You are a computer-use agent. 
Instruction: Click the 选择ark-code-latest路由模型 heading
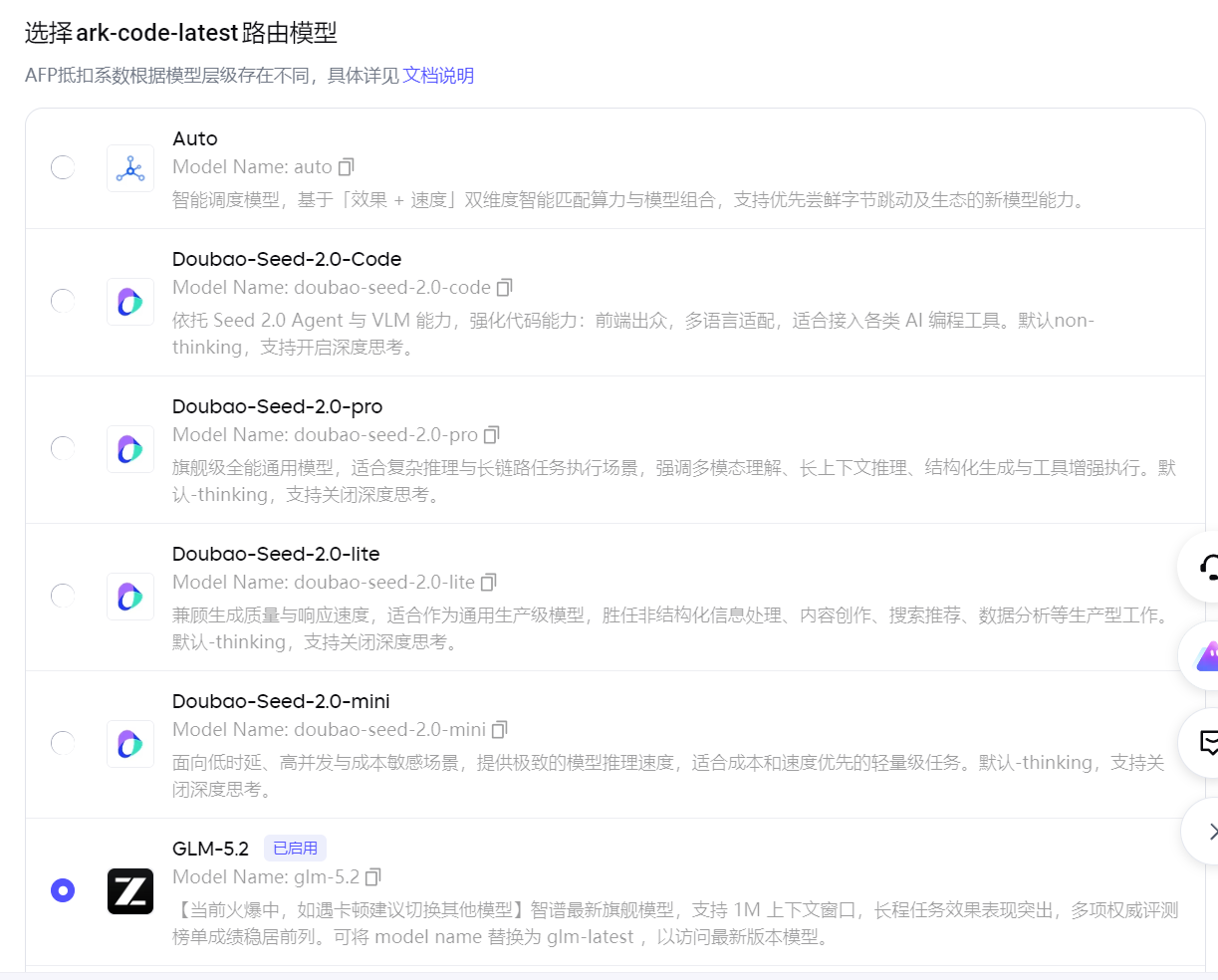tap(181, 33)
